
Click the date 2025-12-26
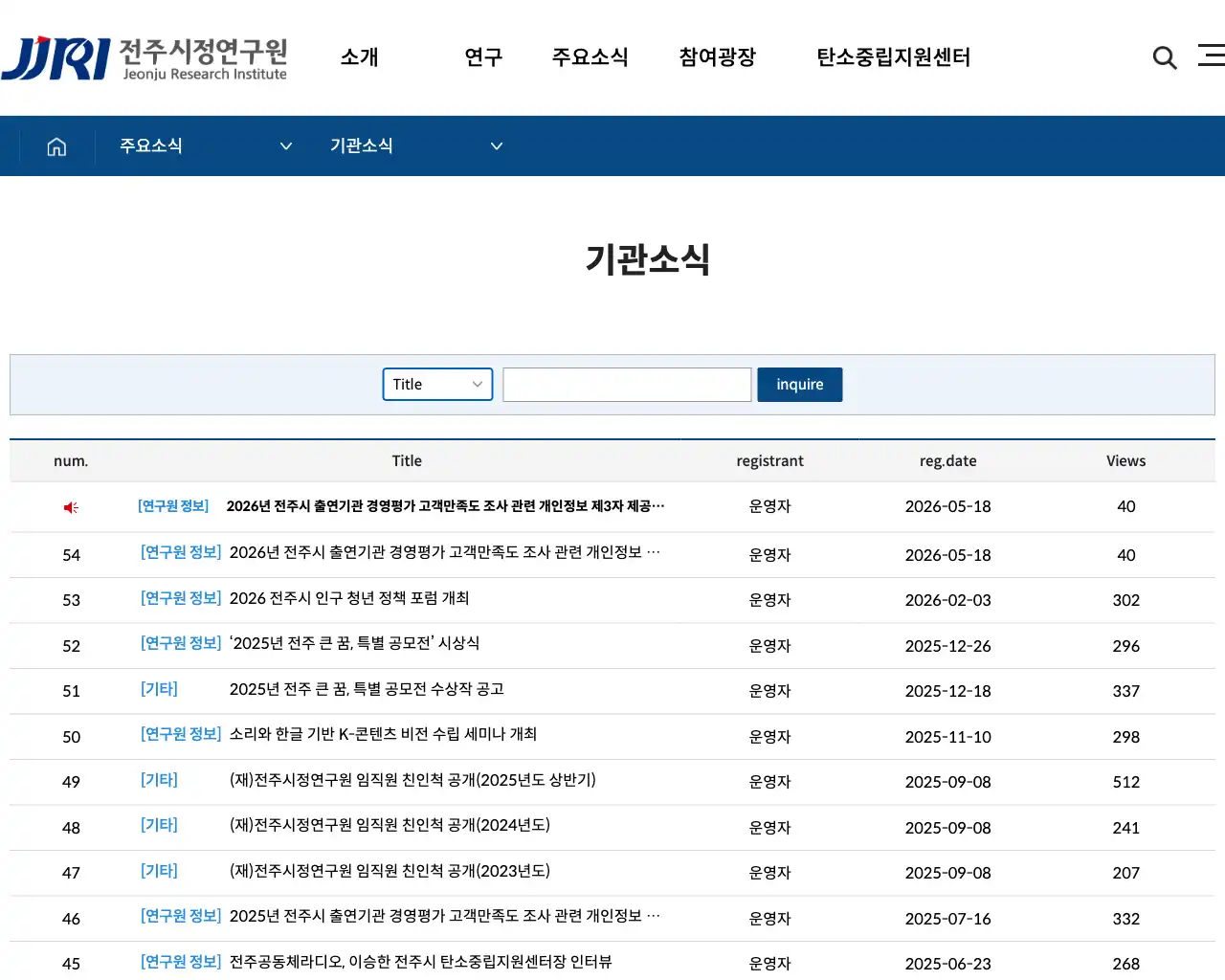pos(948,646)
